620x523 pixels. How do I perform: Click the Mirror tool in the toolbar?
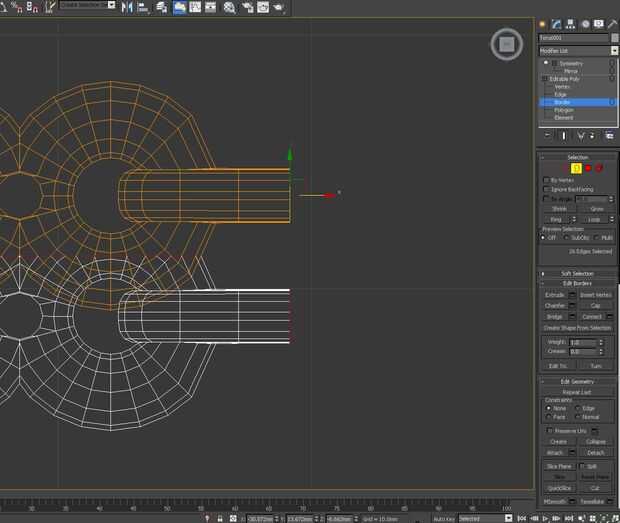click(x=126, y=7)
